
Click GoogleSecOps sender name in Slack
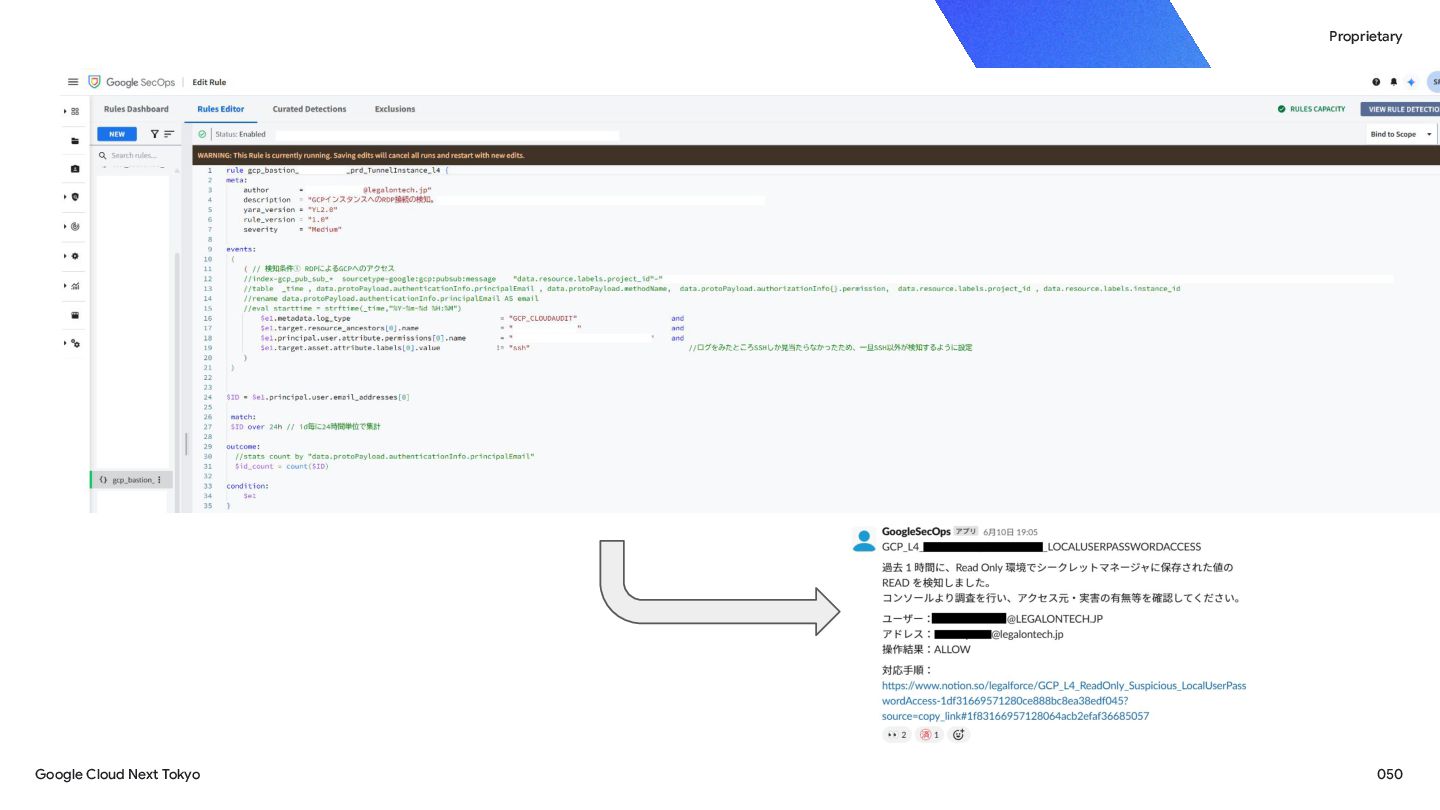coord(916,532)
